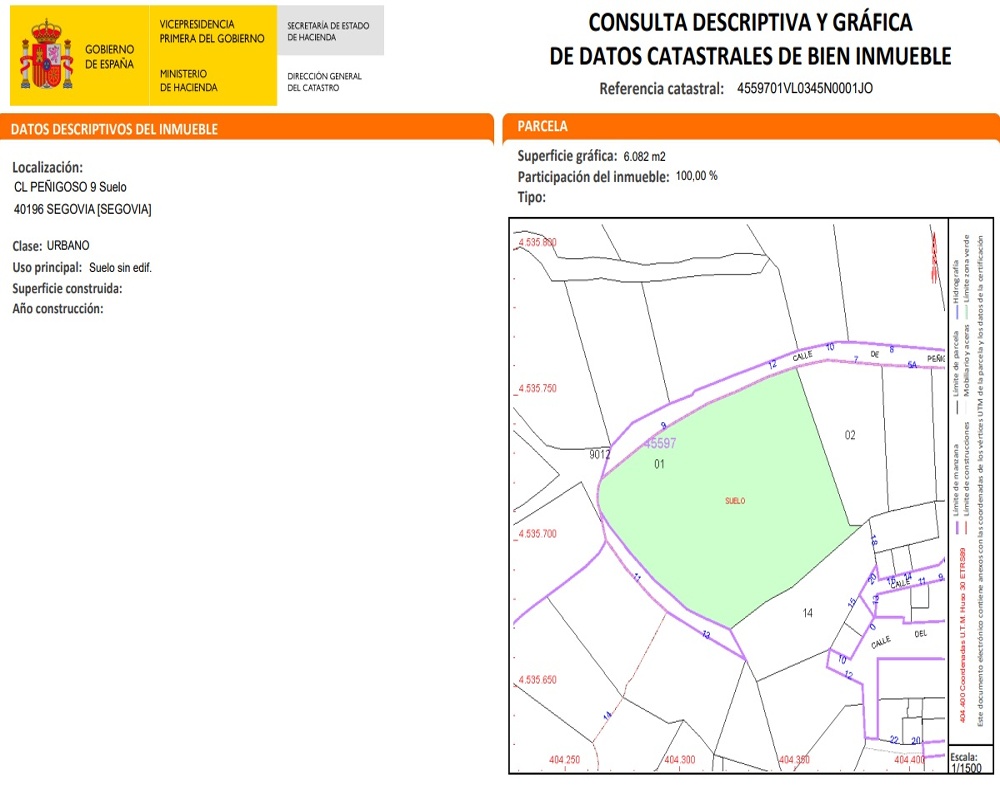Click the PARCELA section header
Viewport: 1000px width, 800px height.
[543, 127]
